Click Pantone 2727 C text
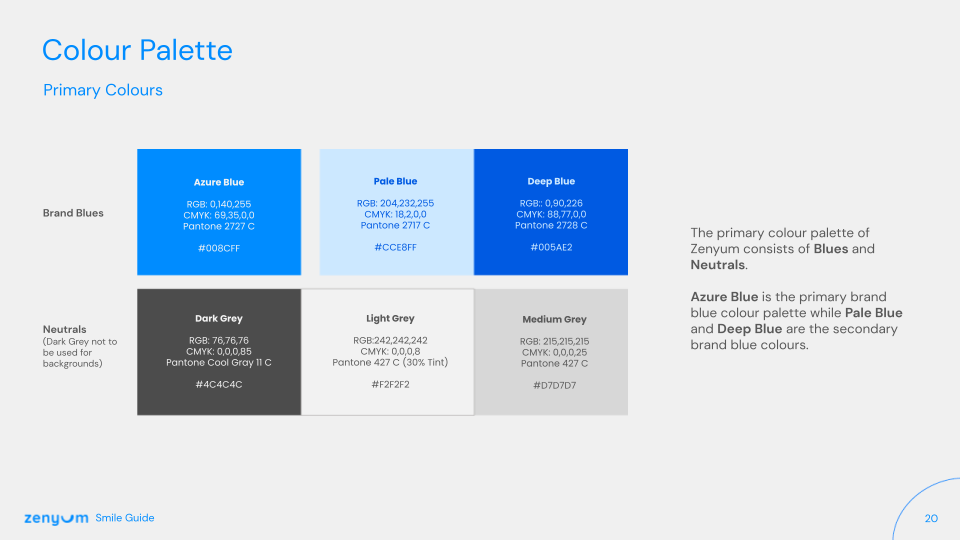 tap(219, 226)
